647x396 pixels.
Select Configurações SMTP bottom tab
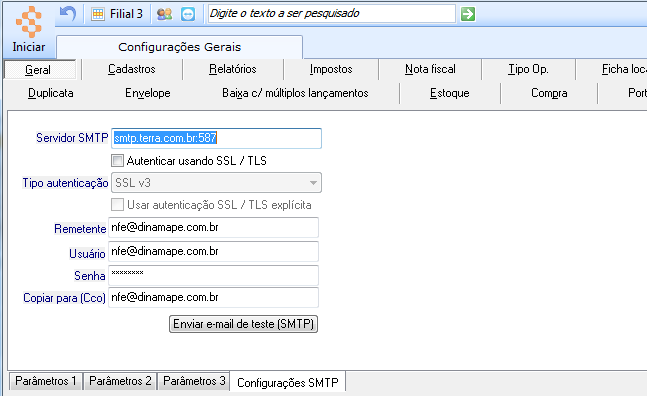(x=288, y=382)
